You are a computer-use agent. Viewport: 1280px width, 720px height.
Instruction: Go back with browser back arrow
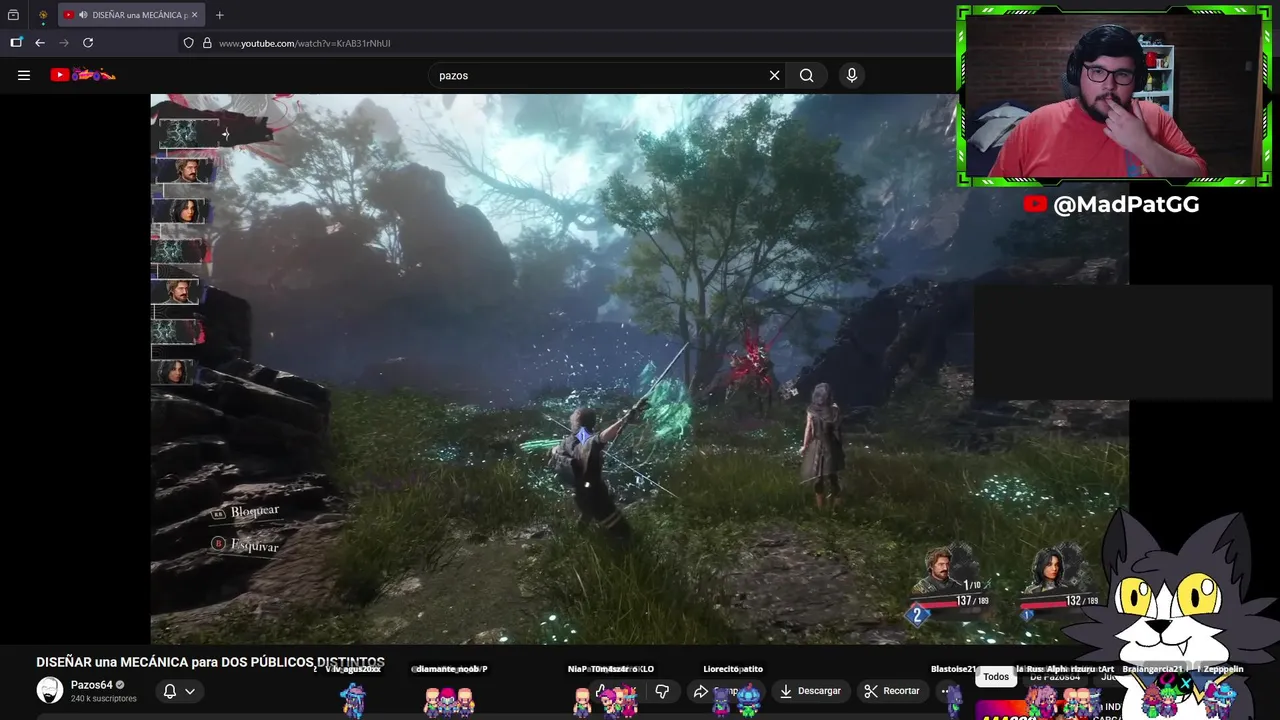pyautogui.click(x=40, y=43)
